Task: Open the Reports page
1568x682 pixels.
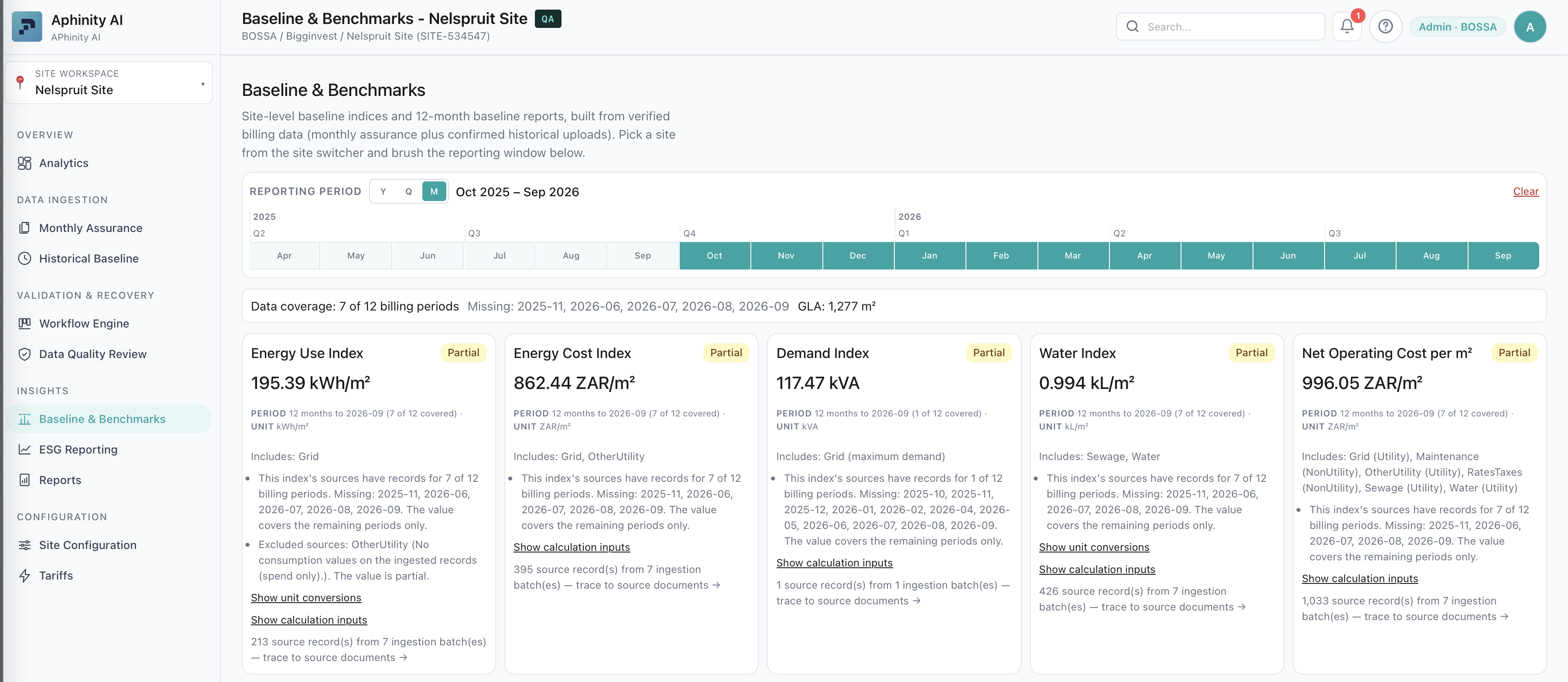Action: pyautogui.click(x=108, y=480)
